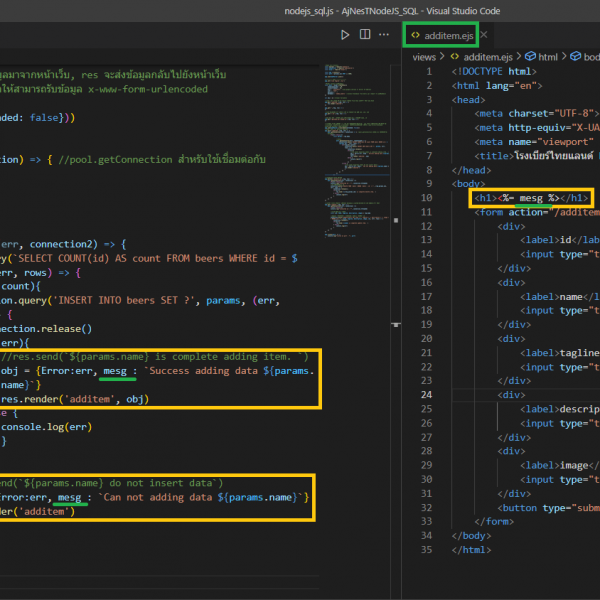Click the closing </form> tag line
Screen dimensions: 600x600
(x=496, y=520)
